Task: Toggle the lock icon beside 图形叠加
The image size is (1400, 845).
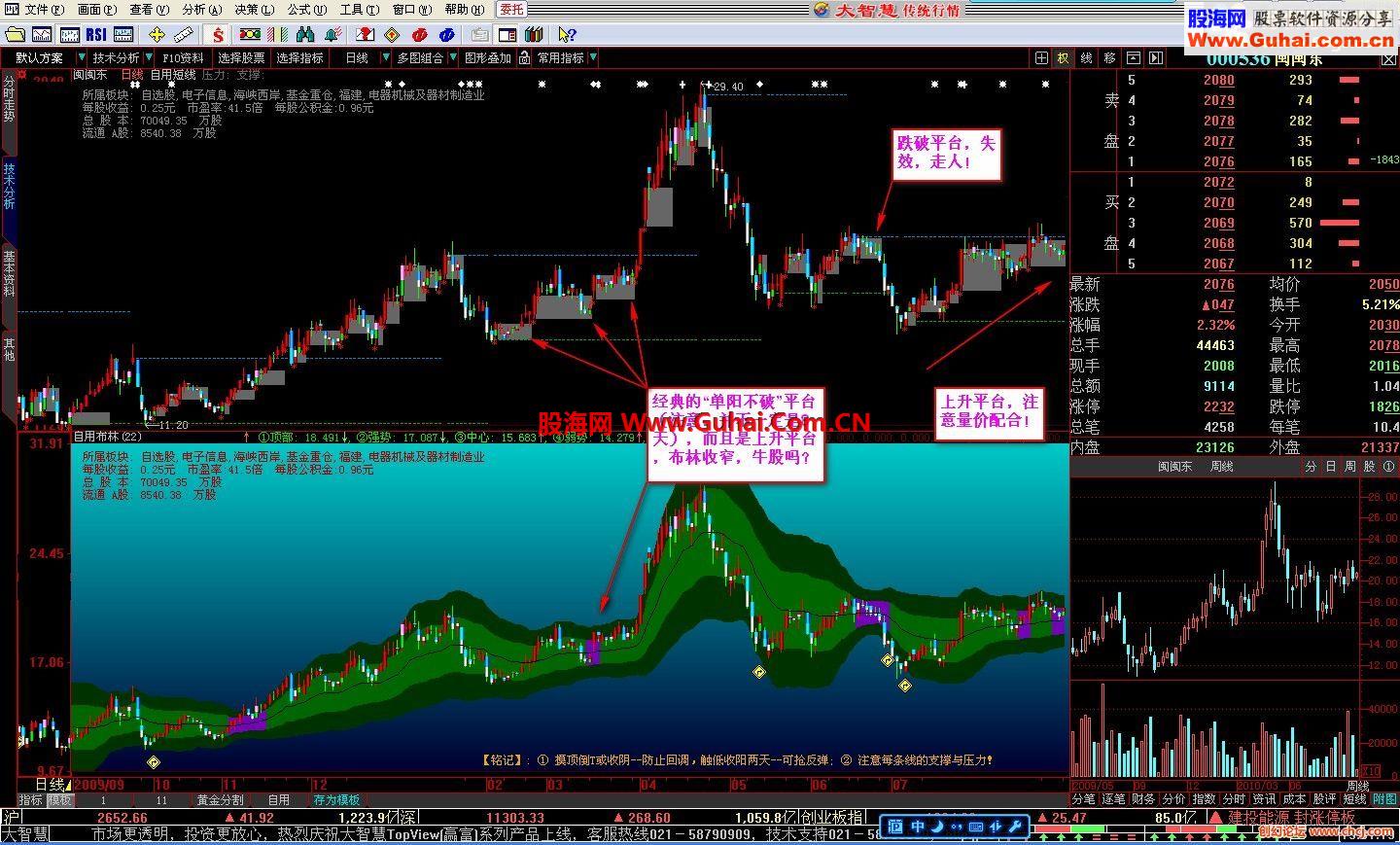Action: (525, 58)
